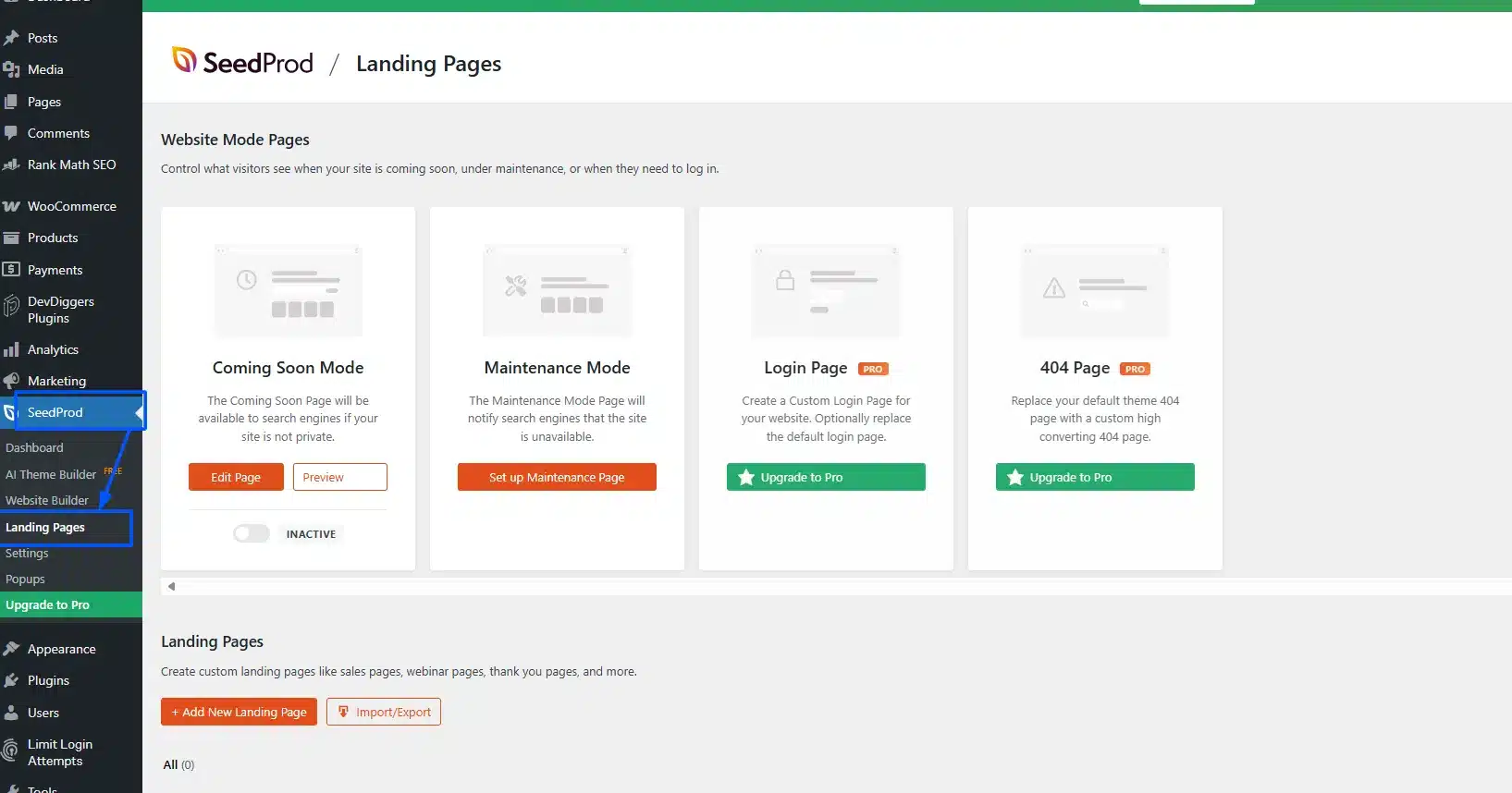
Task: Click the Posts pushpin icon
Action: tap(11, 38)
